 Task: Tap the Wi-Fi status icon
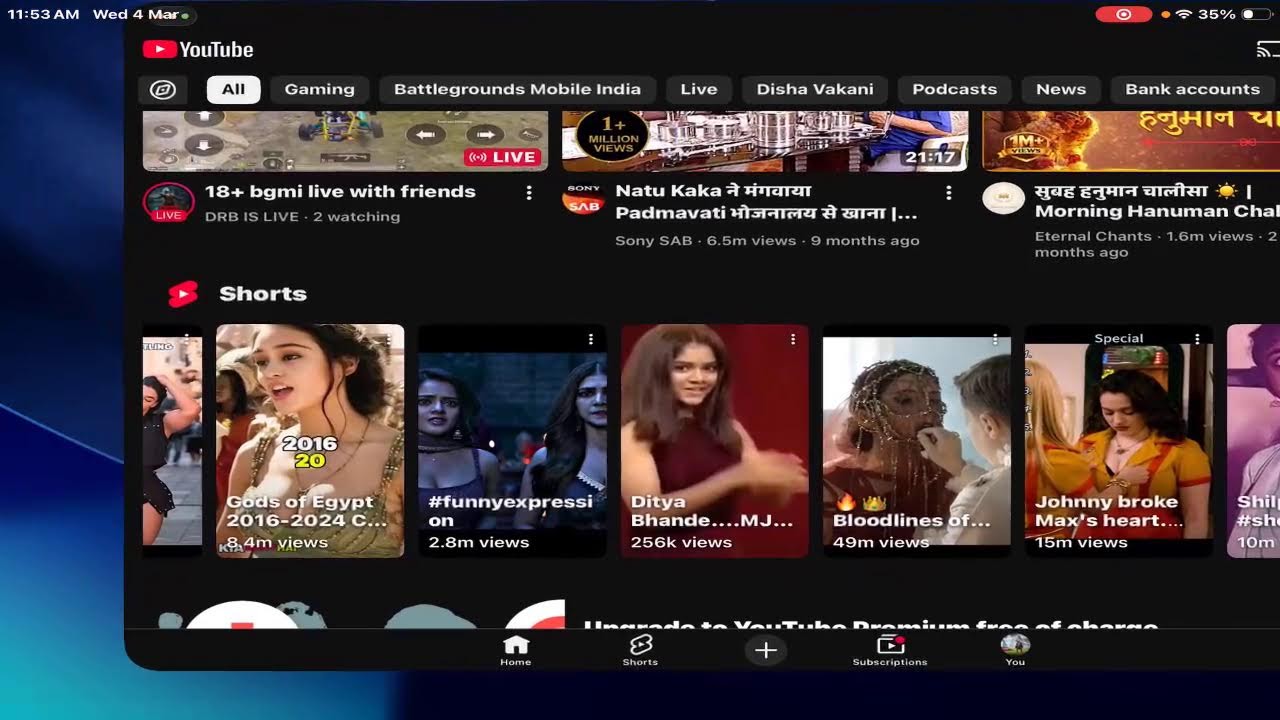click(1184, 15)
